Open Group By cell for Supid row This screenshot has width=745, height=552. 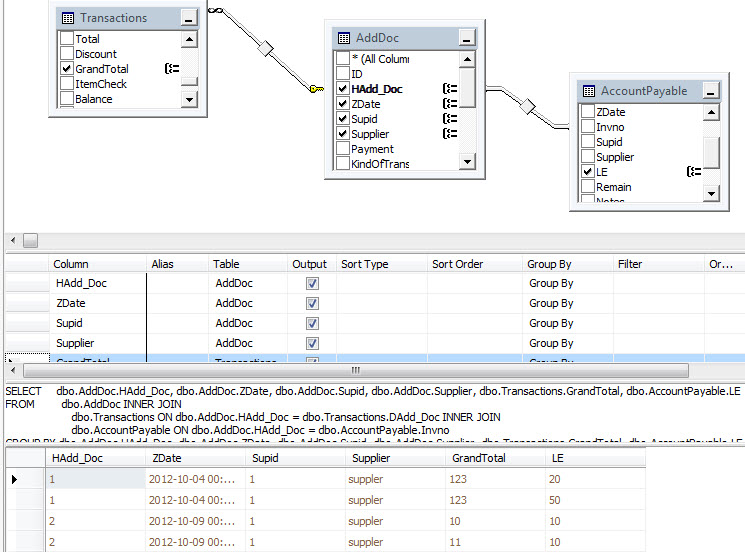click(568, 323)
